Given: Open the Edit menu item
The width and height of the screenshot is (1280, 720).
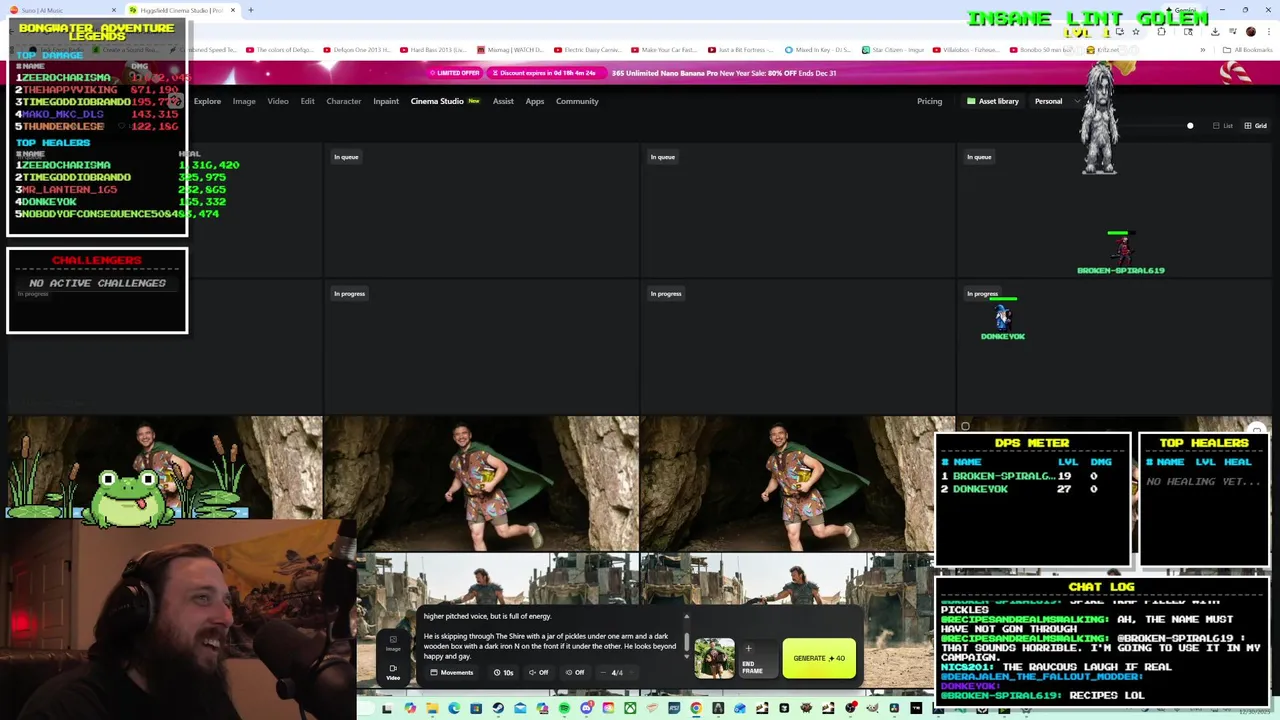Looking at the screenshot, I should (307, 101).
